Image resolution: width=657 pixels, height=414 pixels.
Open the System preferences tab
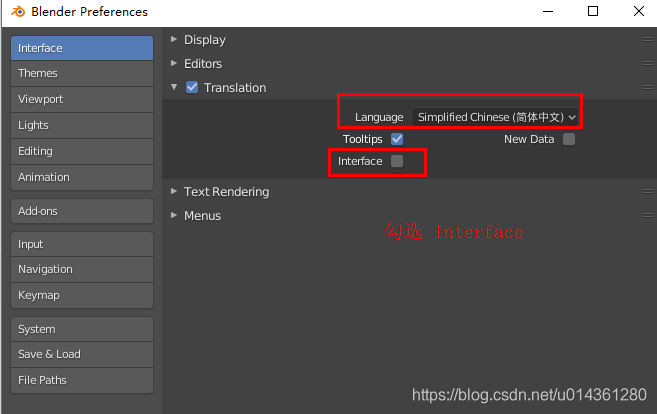(x=82, y=329)
